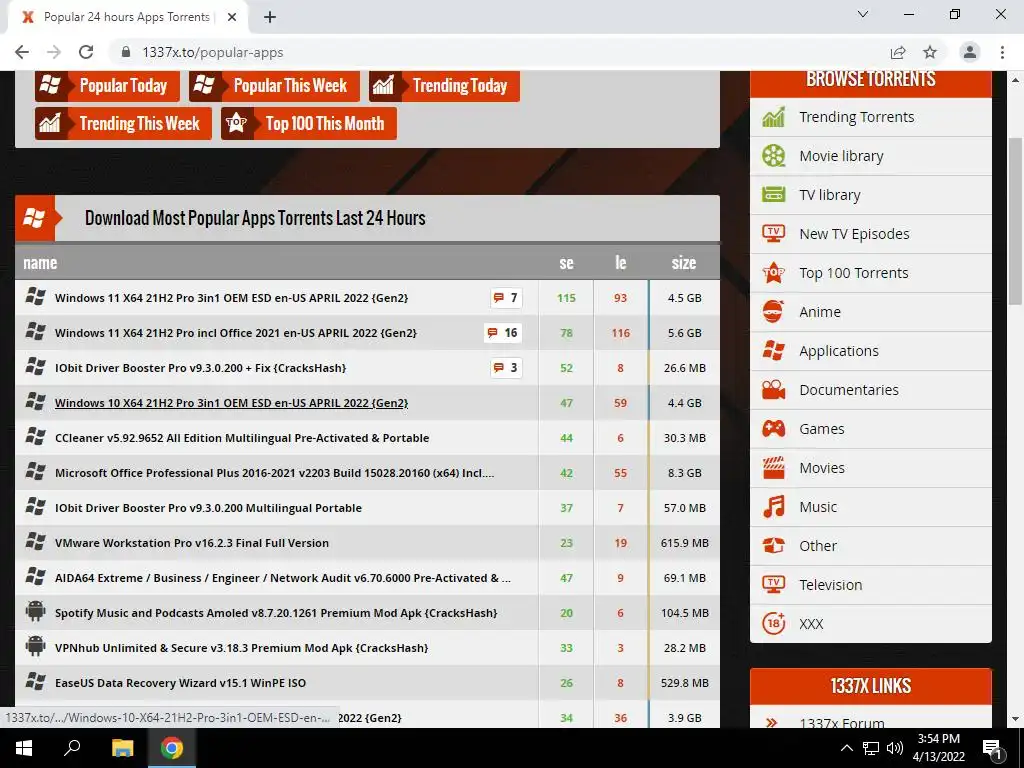1024x768 pixels.
Task: Click the taskbar clock showing 3:54 PM
Action: click(938, 748)
